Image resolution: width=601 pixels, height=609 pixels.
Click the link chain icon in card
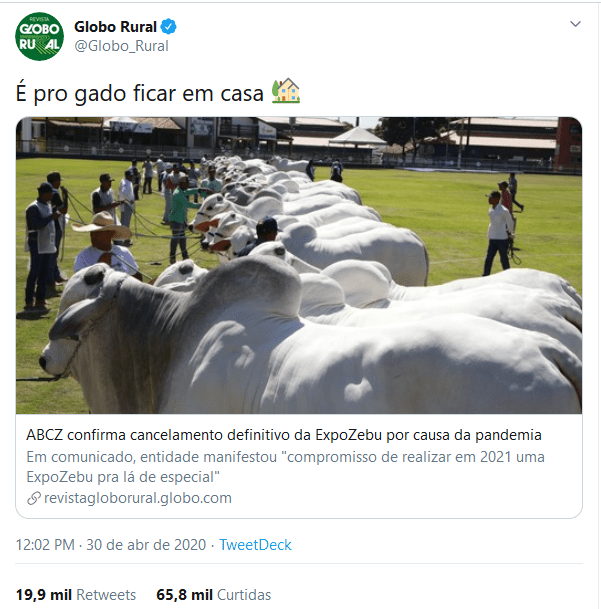tap(34, 498)
